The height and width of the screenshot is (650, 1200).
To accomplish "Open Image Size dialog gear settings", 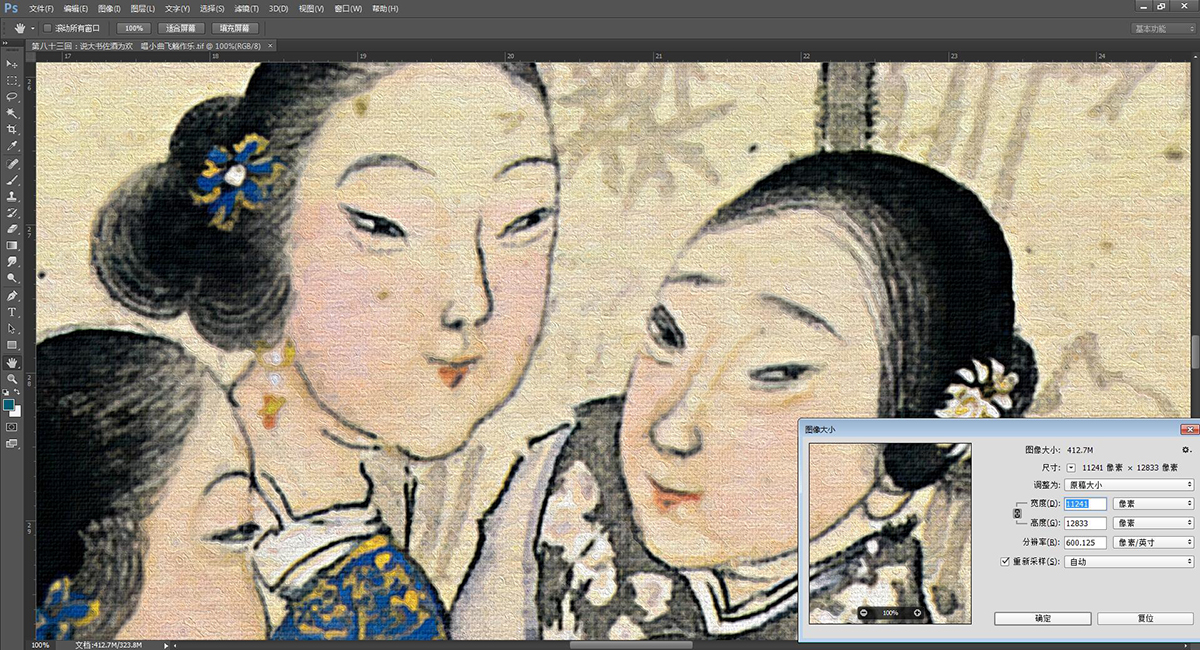I will [x=1187, y=450].
